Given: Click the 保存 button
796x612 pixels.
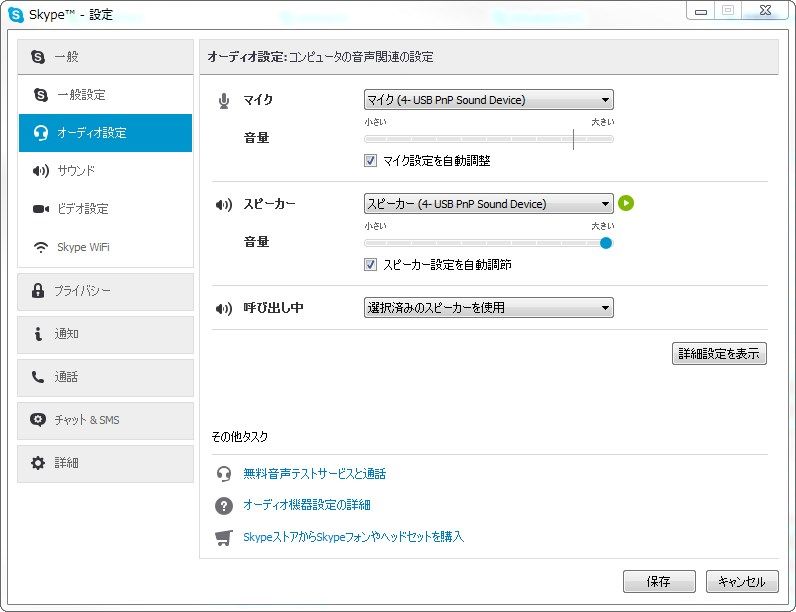Looking at the screenshot, I should [x=659, y=582].
